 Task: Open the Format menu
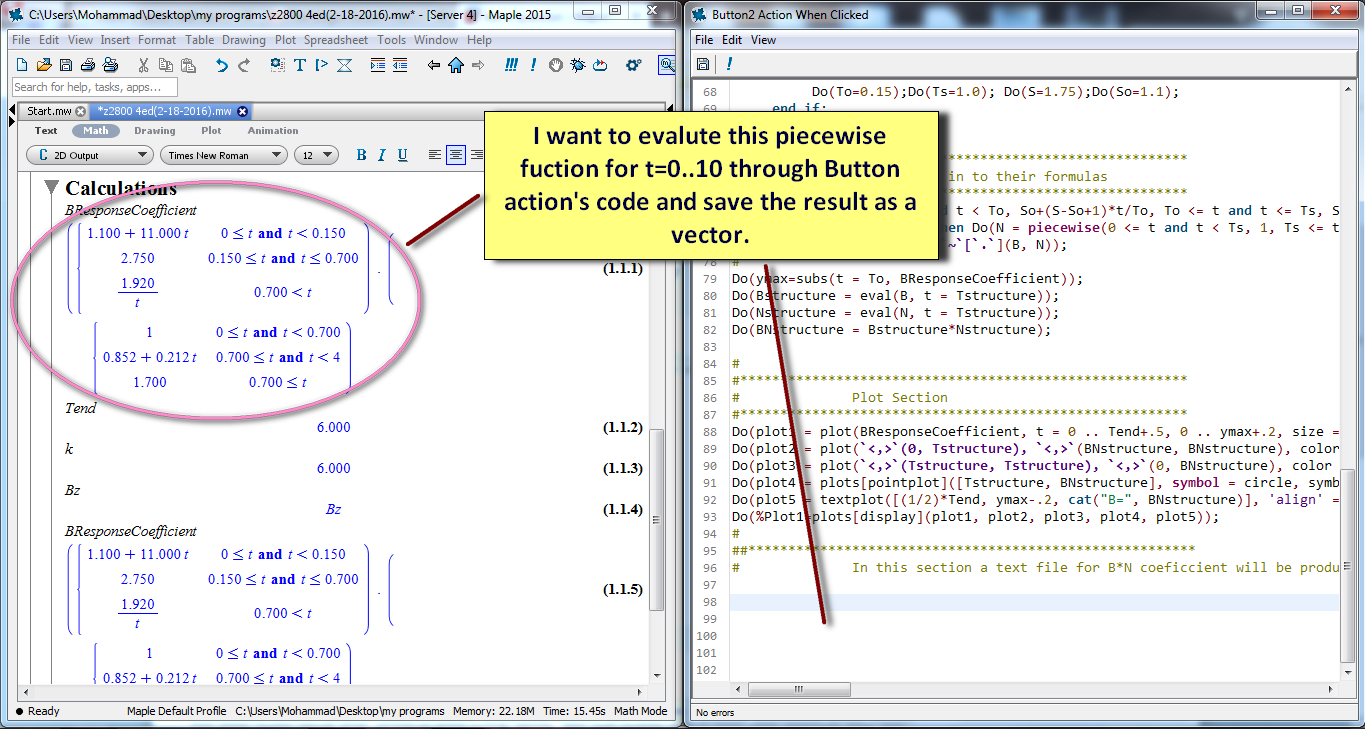click(157, 40)
